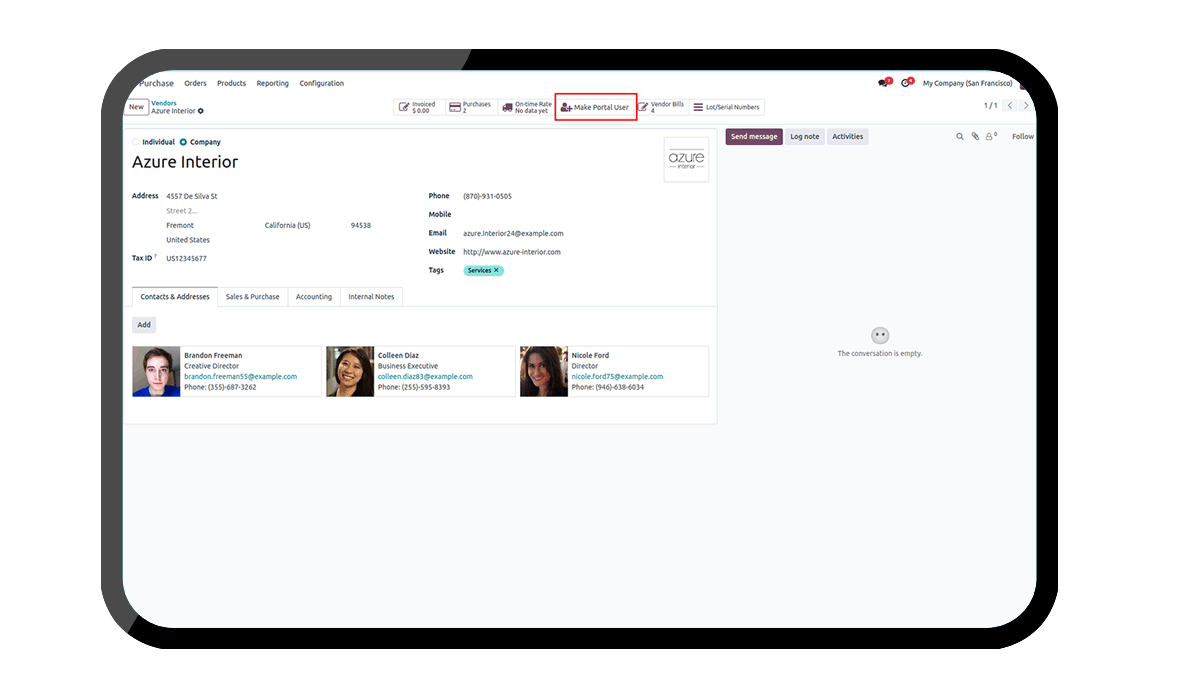Image resolution: width=1200 pixels, height=697 pixels.
Task: Click email nicole.ford75@example.com
Action: pyautogui.click(x=617, y=377)
